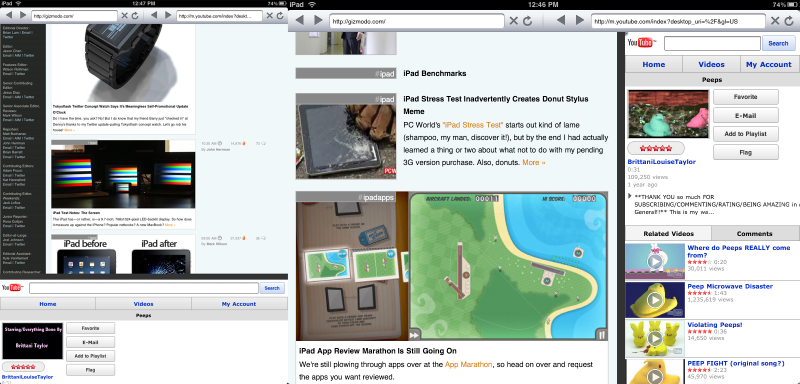Expand the Peeps video description triangle

[x=630, y=196]
